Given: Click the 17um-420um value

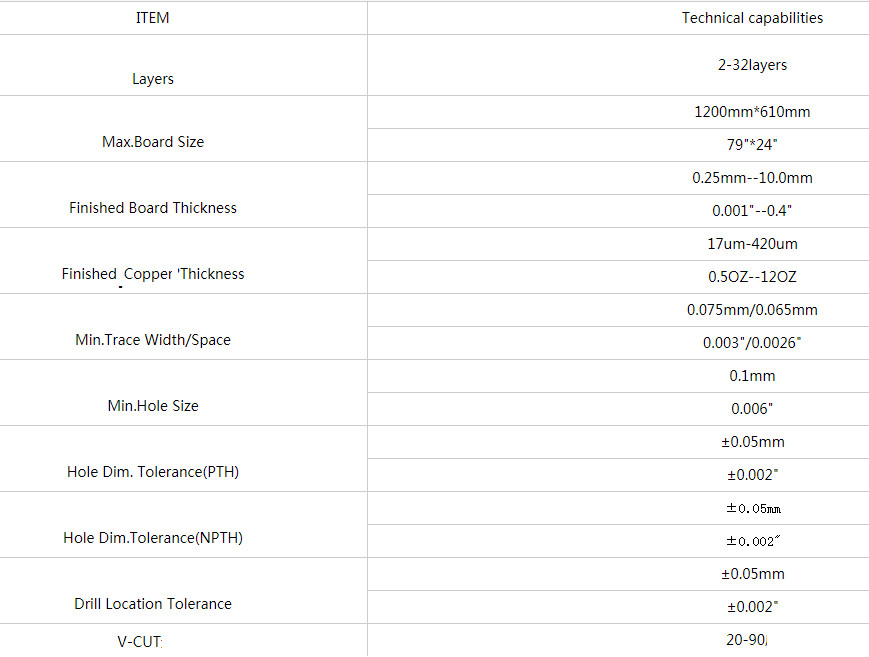Looking at the screenshot, I should point(752,244).
